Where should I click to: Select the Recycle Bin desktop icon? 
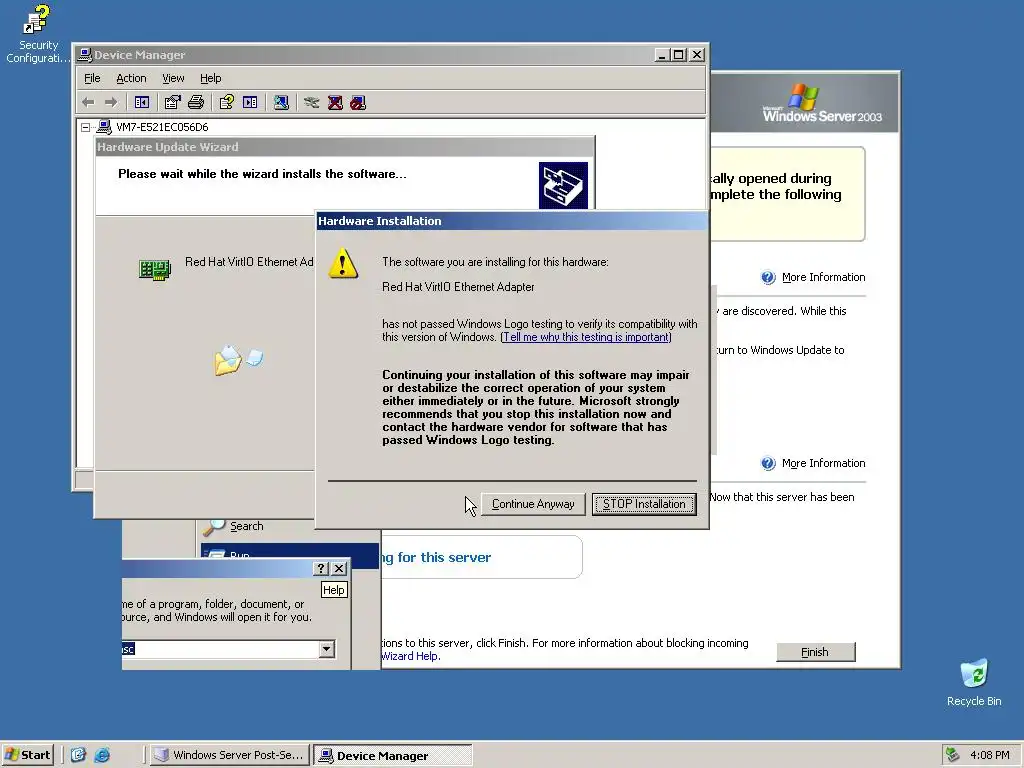974,682
